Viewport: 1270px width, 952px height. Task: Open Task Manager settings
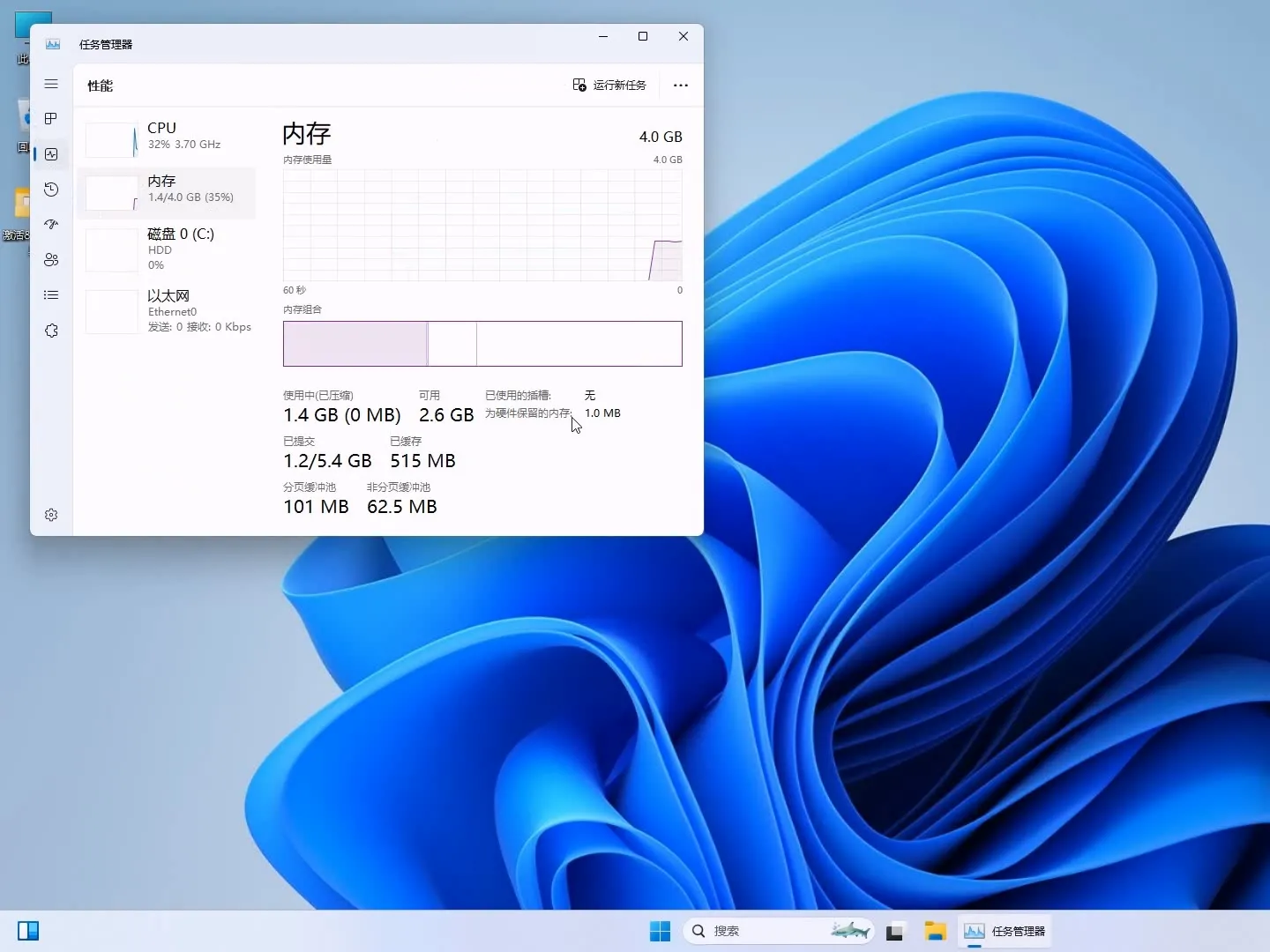tap(50, 515)
